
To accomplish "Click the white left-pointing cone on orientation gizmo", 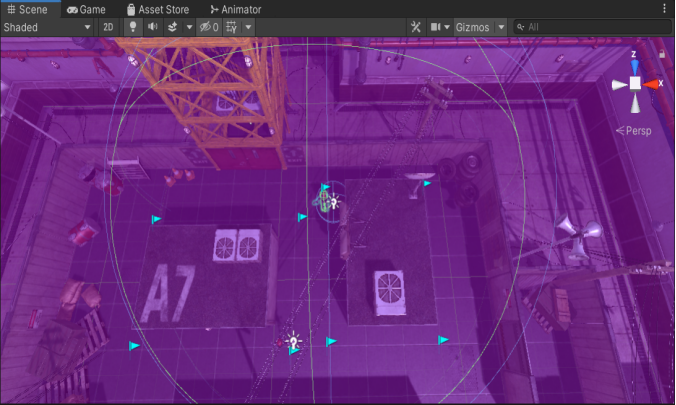I will pos(619,85).
